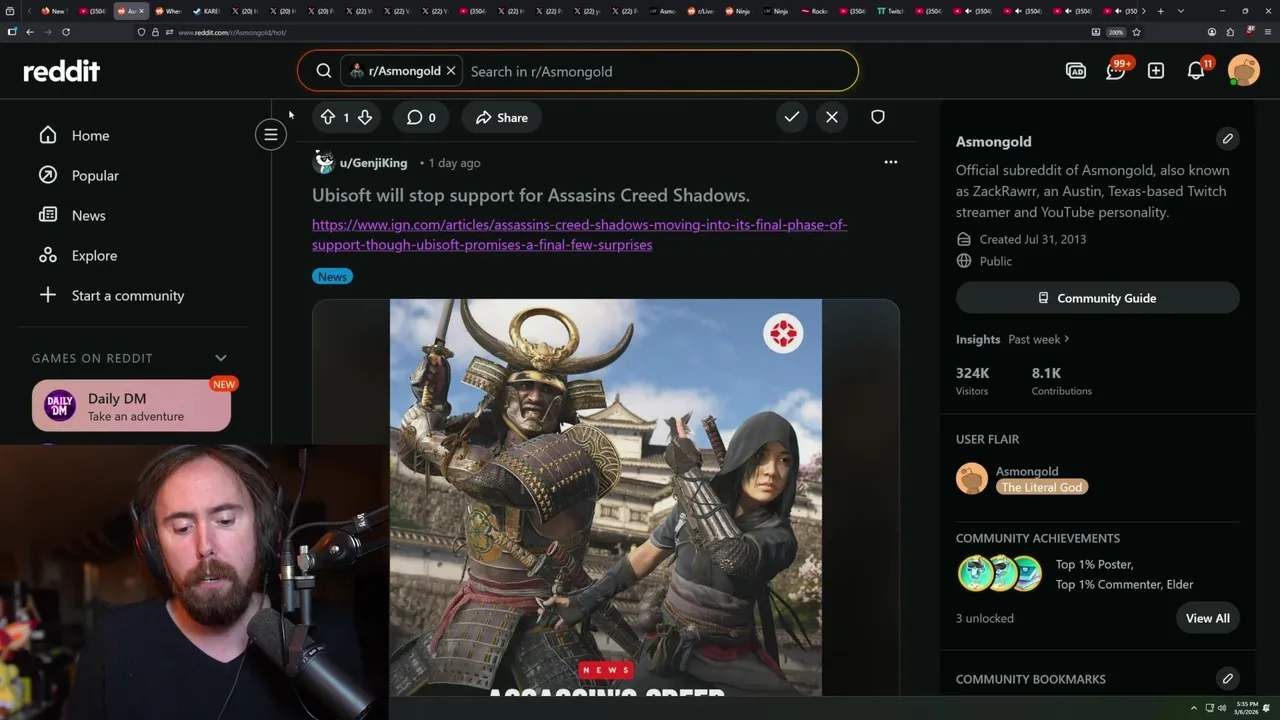
Task: Reload the page
Action: (66, 32)
